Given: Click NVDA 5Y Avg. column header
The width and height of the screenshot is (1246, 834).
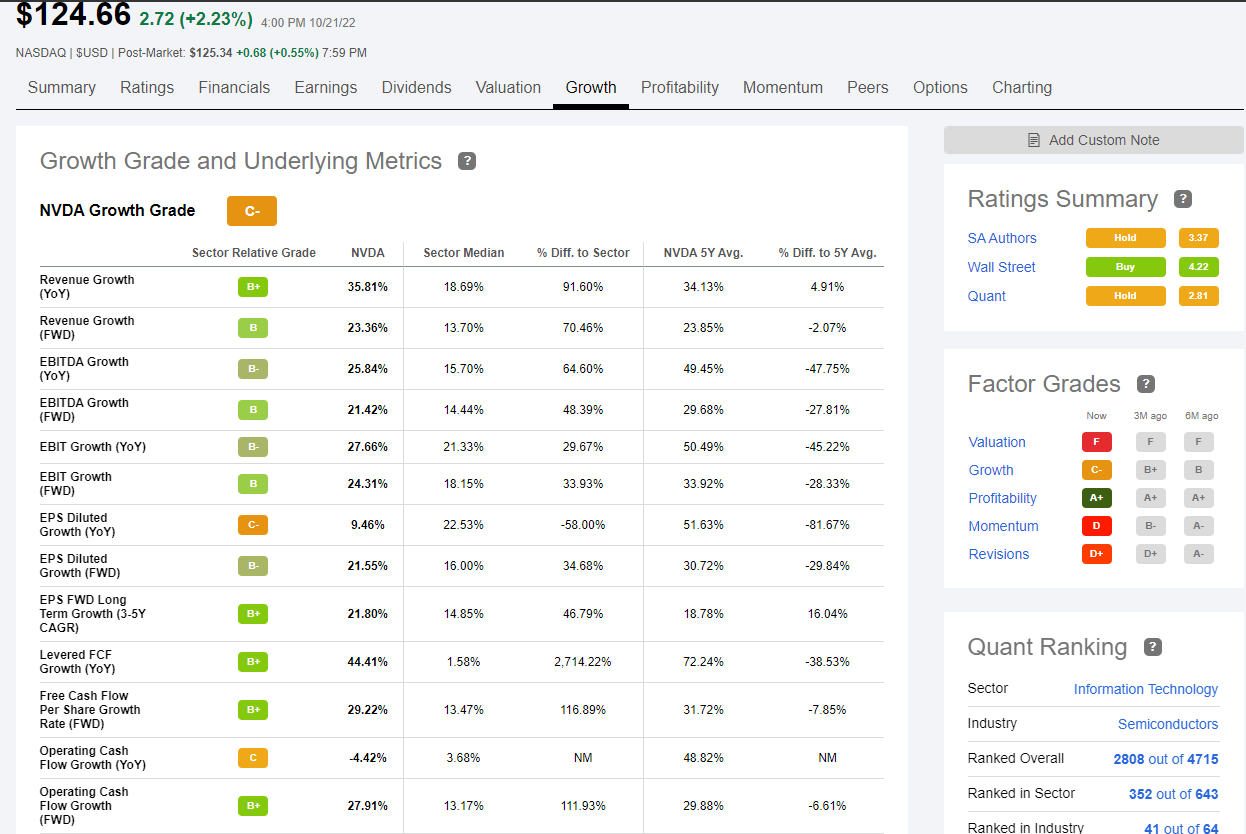Looking at the screenshot, I should click(x=704, y=253).
